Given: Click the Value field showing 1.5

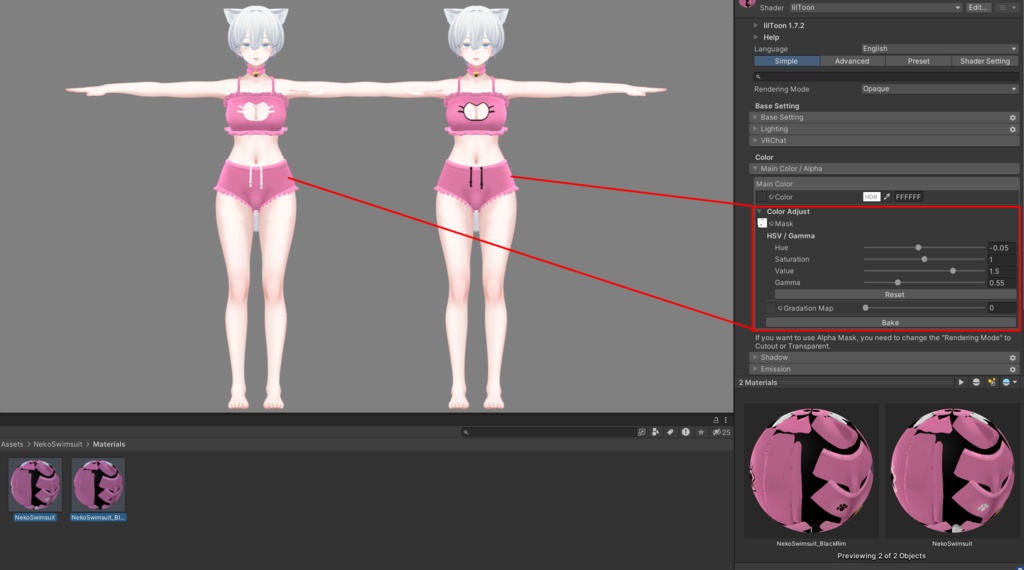Looking at the screenshot, I should [1002, 271].
